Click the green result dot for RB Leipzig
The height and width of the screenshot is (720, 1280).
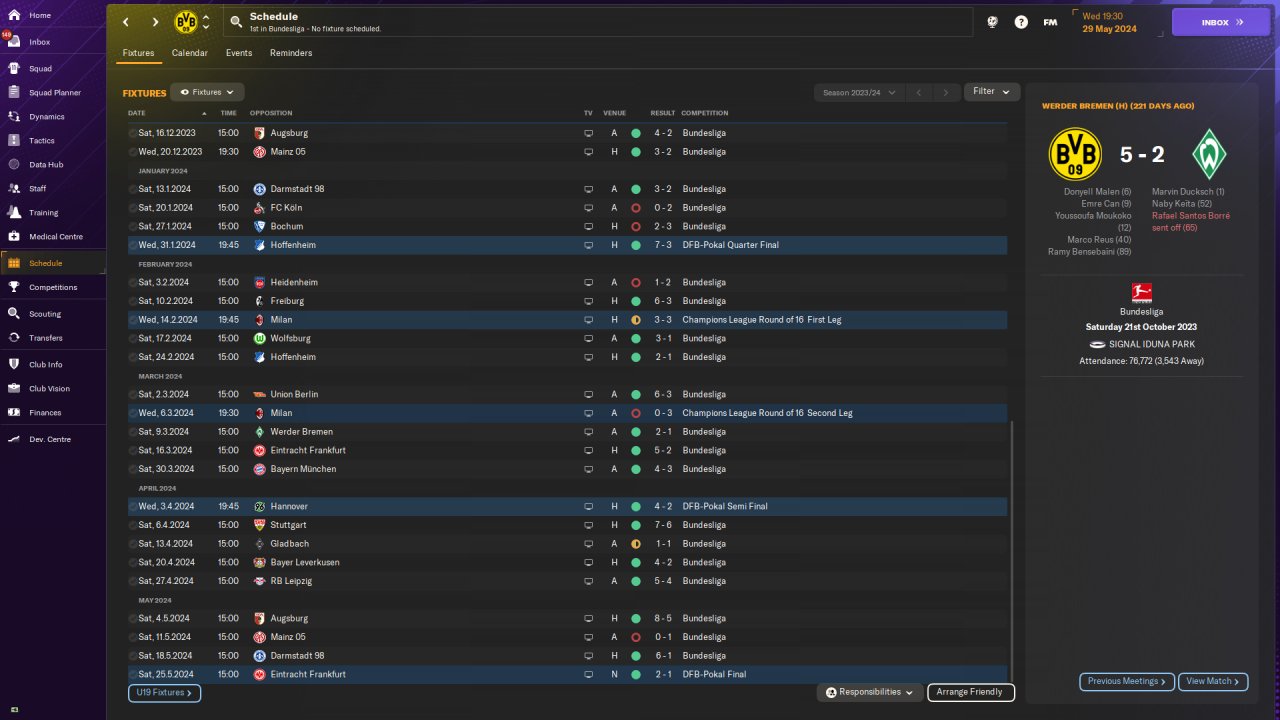point(635,581)
